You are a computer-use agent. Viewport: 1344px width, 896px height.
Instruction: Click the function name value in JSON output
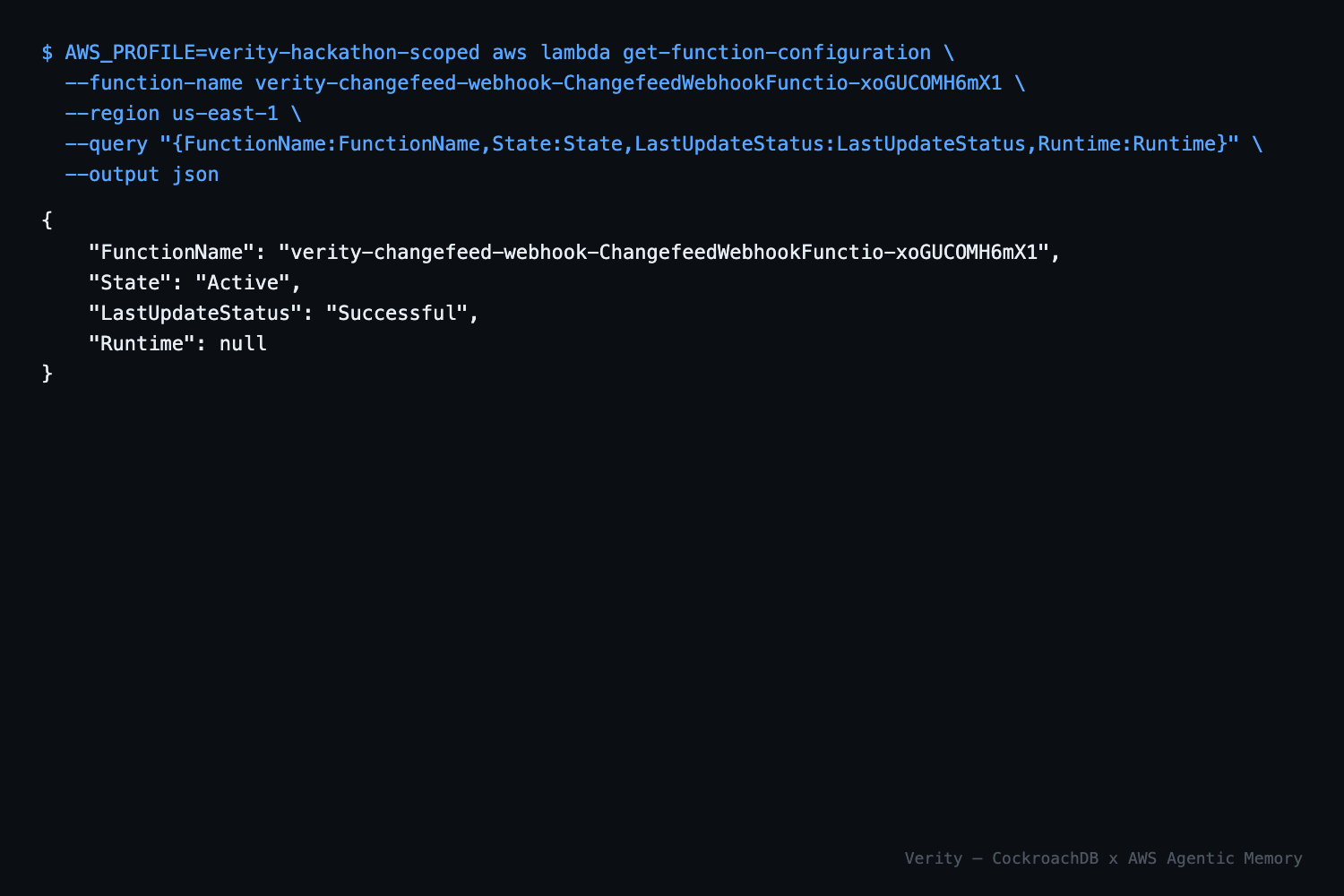[664, 253]
